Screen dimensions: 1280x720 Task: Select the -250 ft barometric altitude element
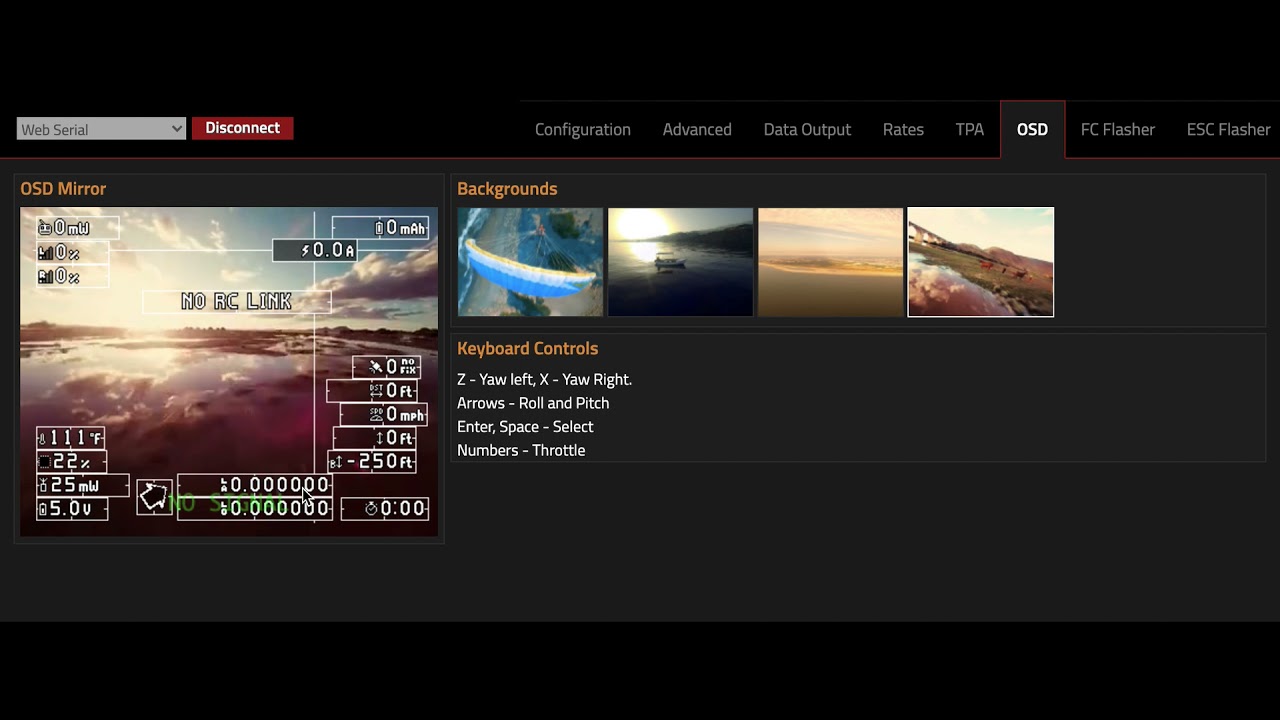[x=372, y=462]
